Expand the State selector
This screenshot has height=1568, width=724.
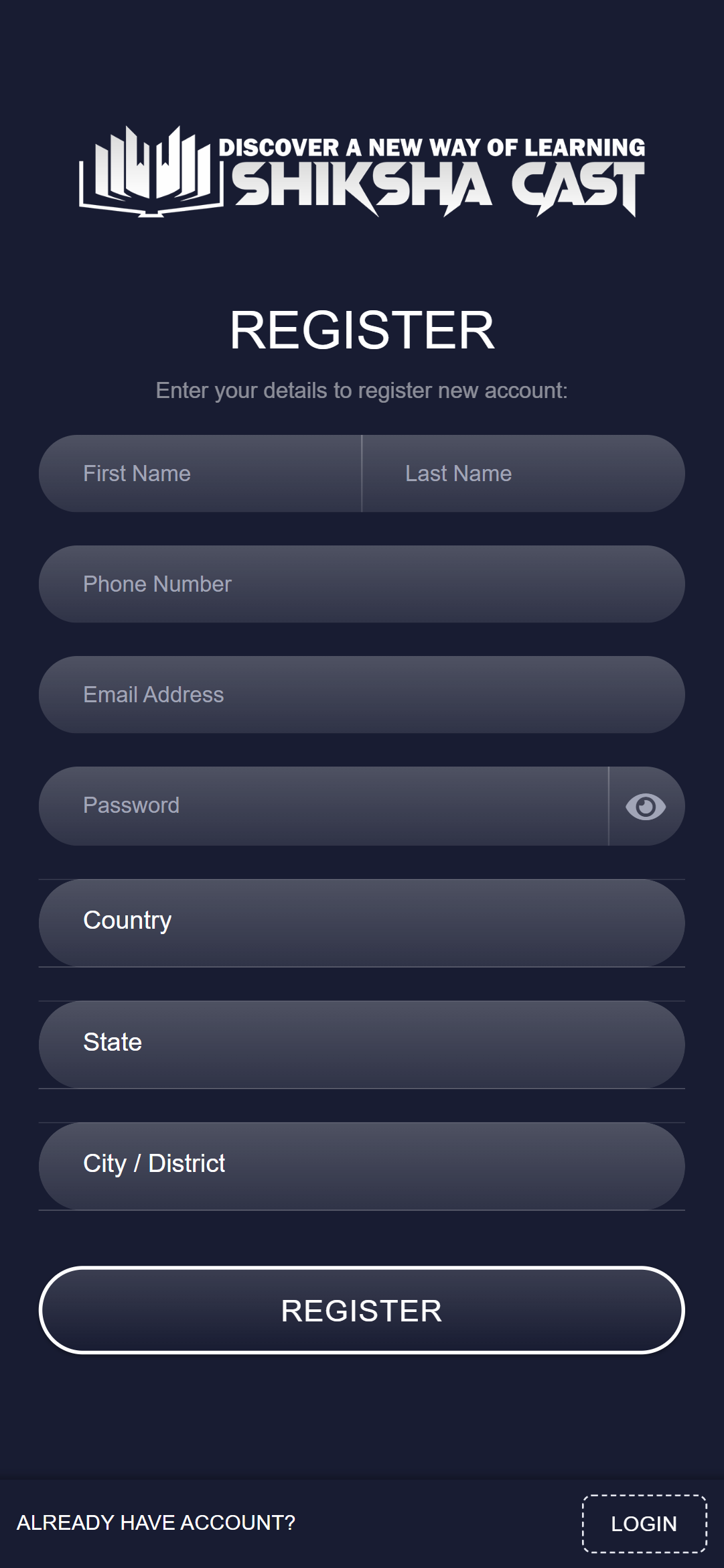(x=362, y=1044)
